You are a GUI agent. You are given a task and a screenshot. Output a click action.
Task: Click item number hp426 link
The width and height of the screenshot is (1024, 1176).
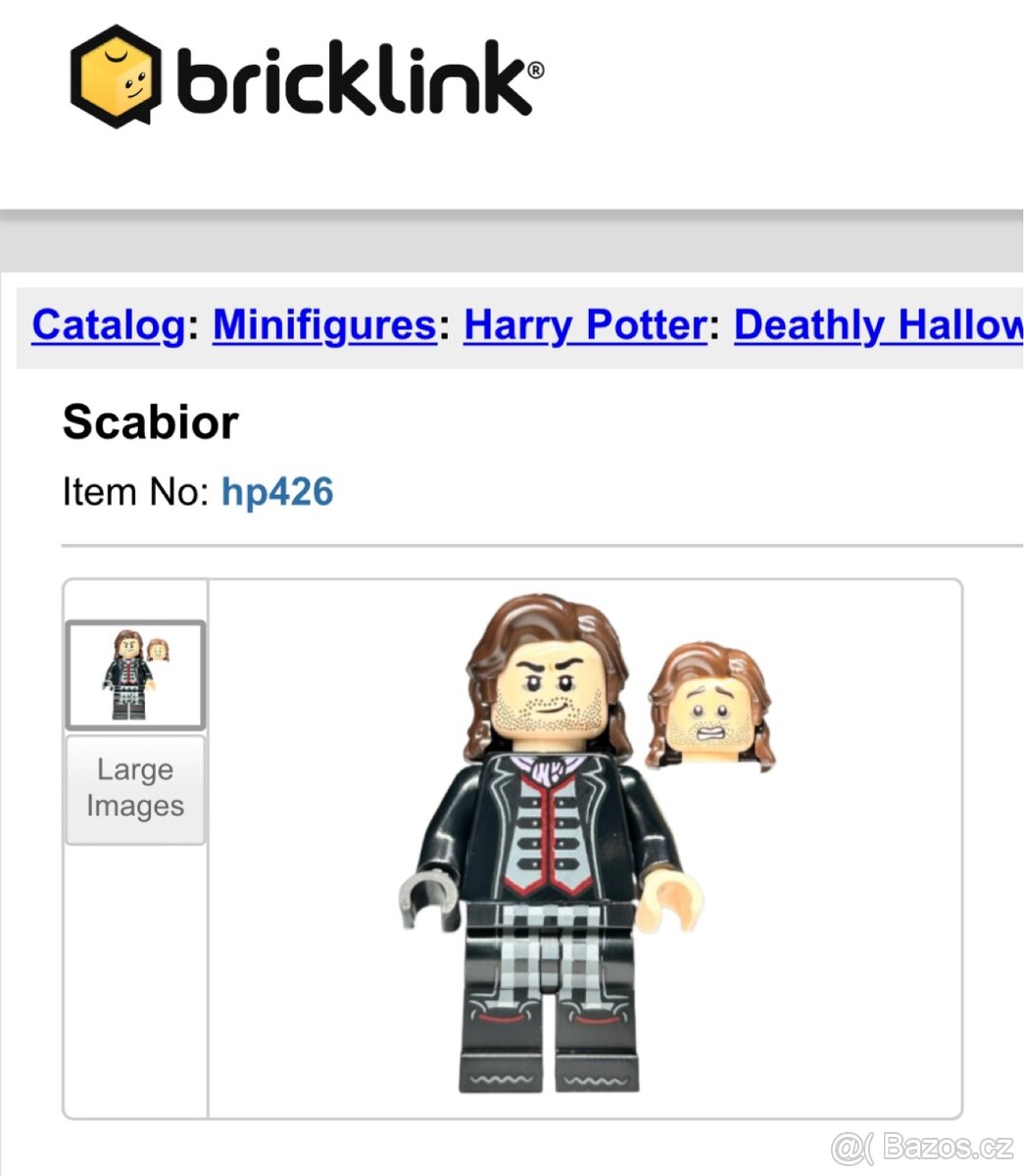277,491
